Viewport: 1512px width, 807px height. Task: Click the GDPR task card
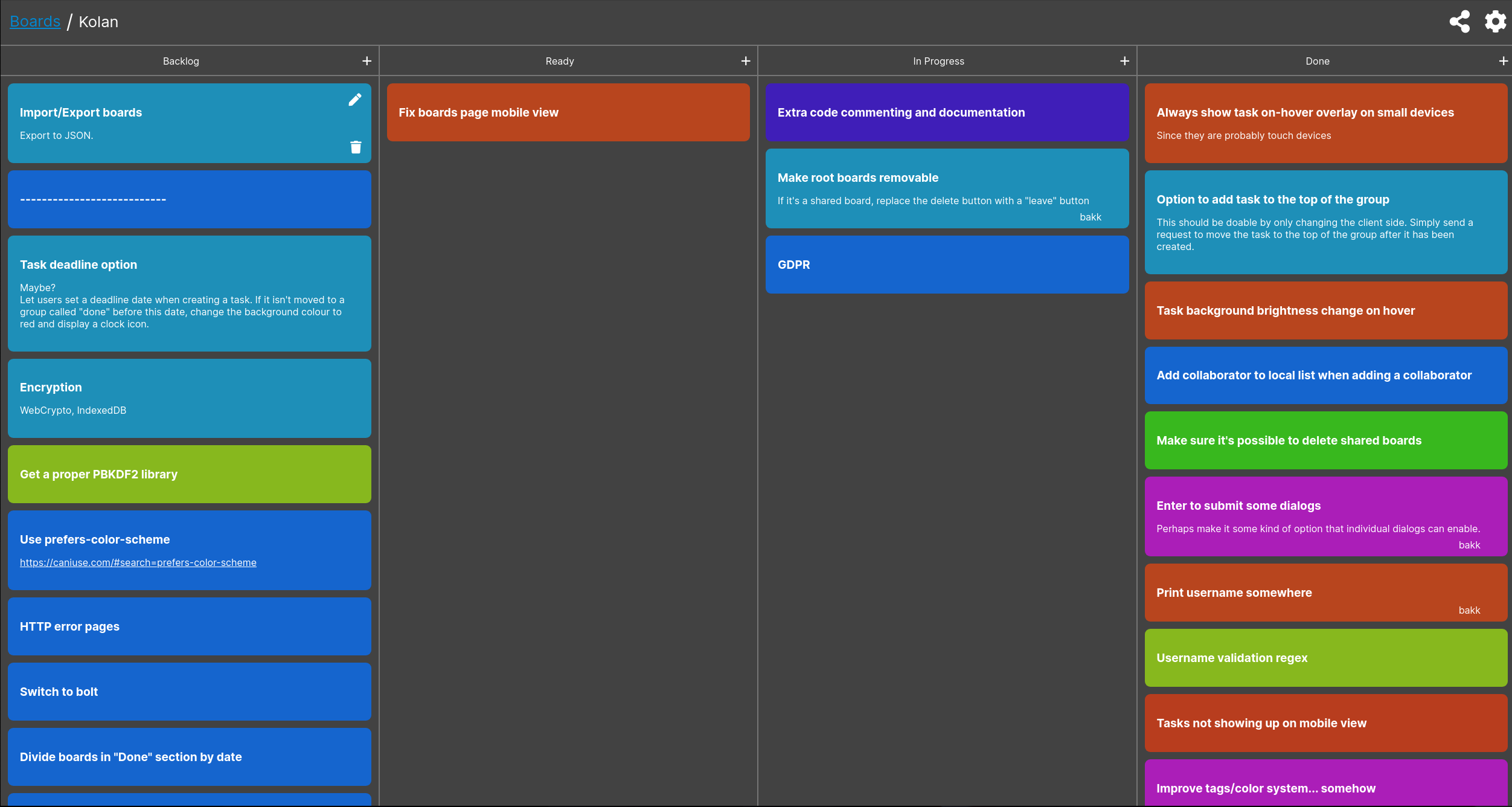[947, 265]
